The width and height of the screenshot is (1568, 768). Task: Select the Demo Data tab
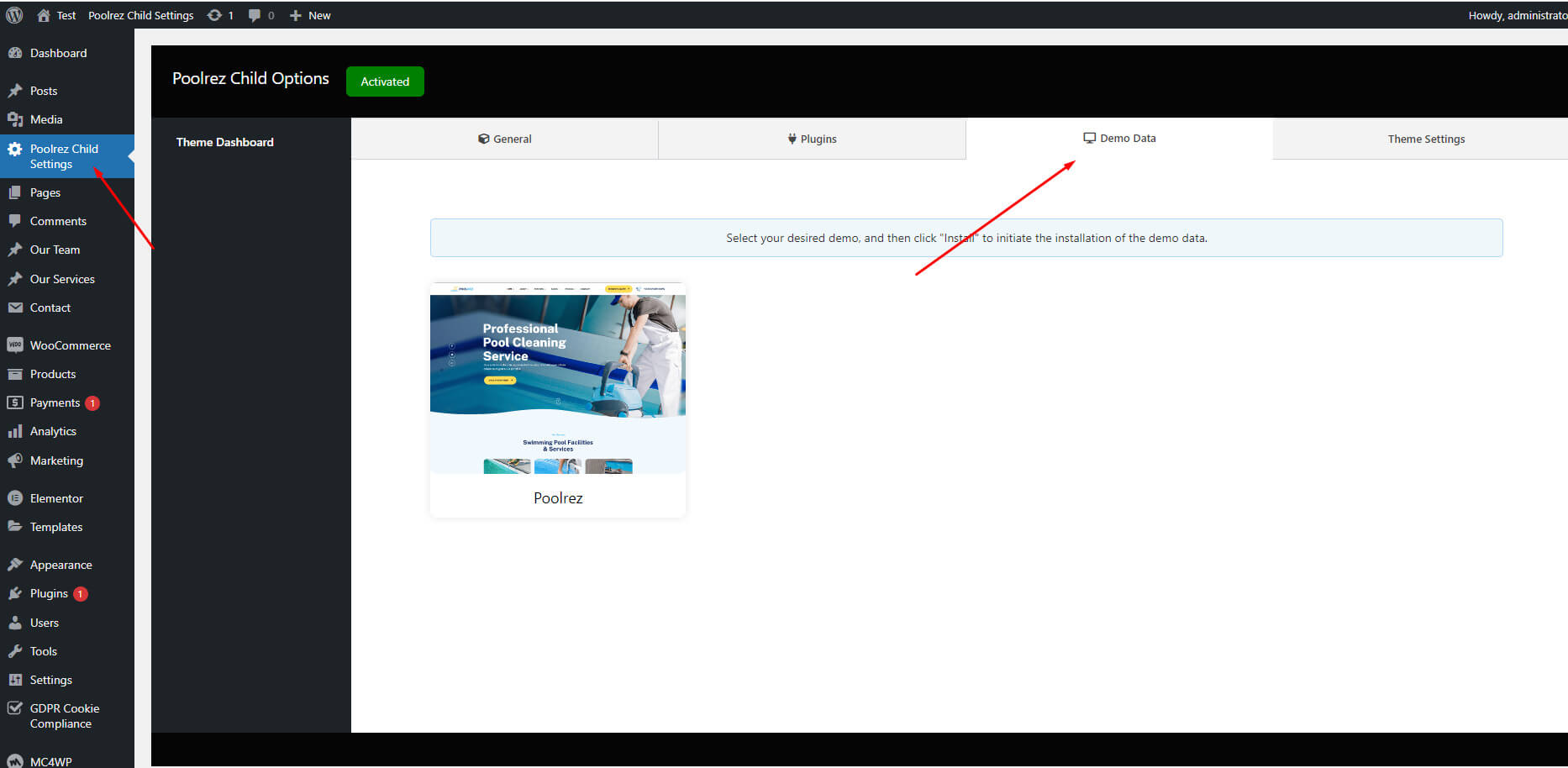point(1119,138)
